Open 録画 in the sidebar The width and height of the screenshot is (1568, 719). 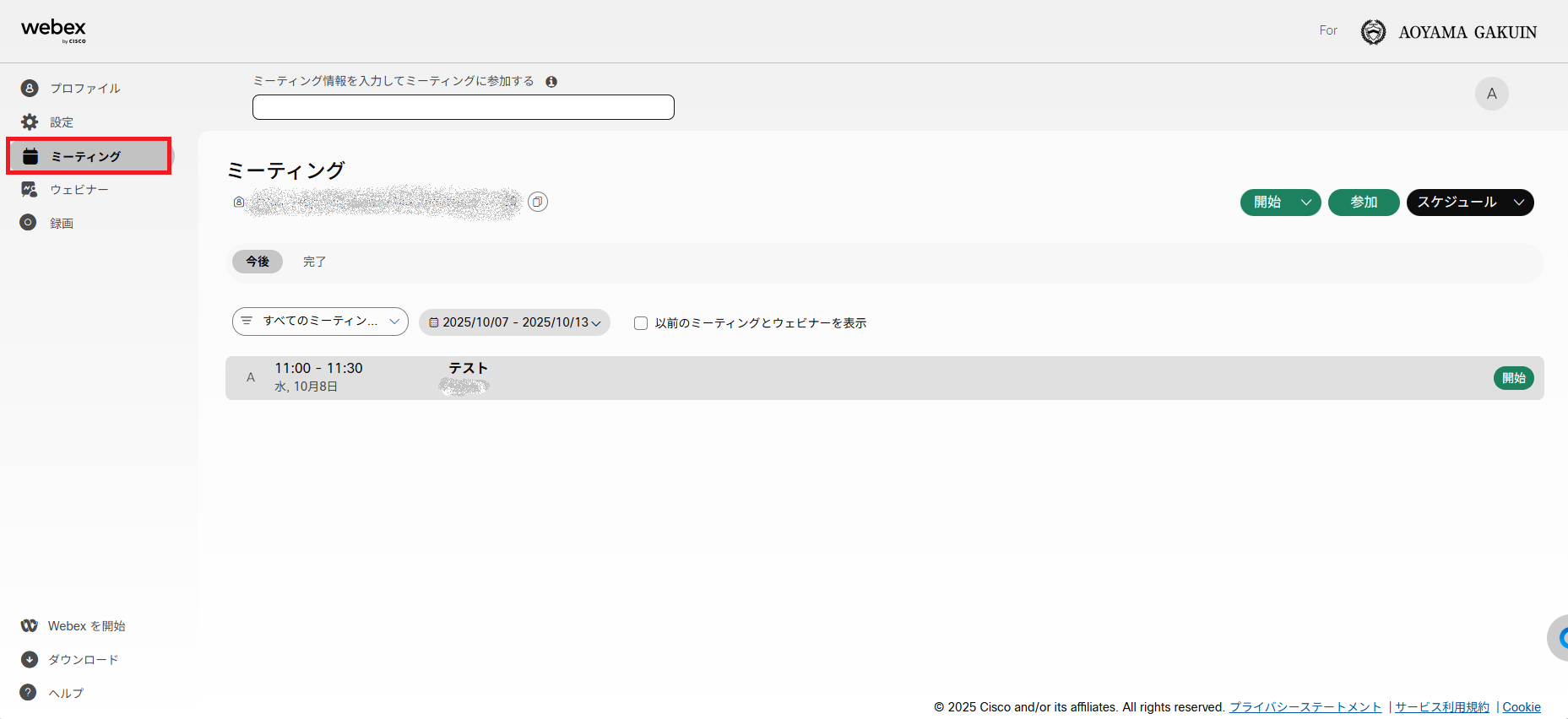[48, 223]
